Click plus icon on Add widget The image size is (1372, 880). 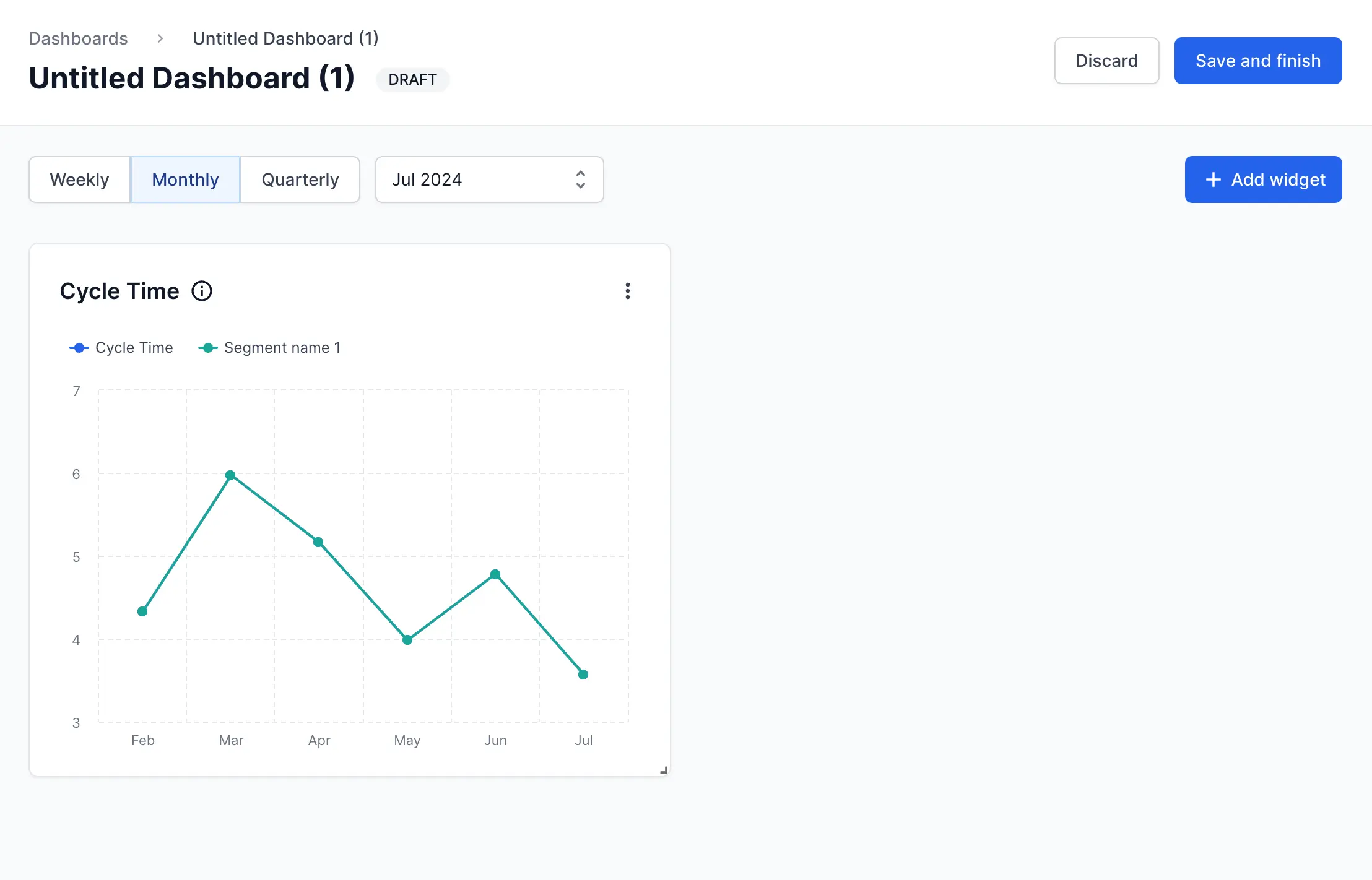coord(1213,179)
